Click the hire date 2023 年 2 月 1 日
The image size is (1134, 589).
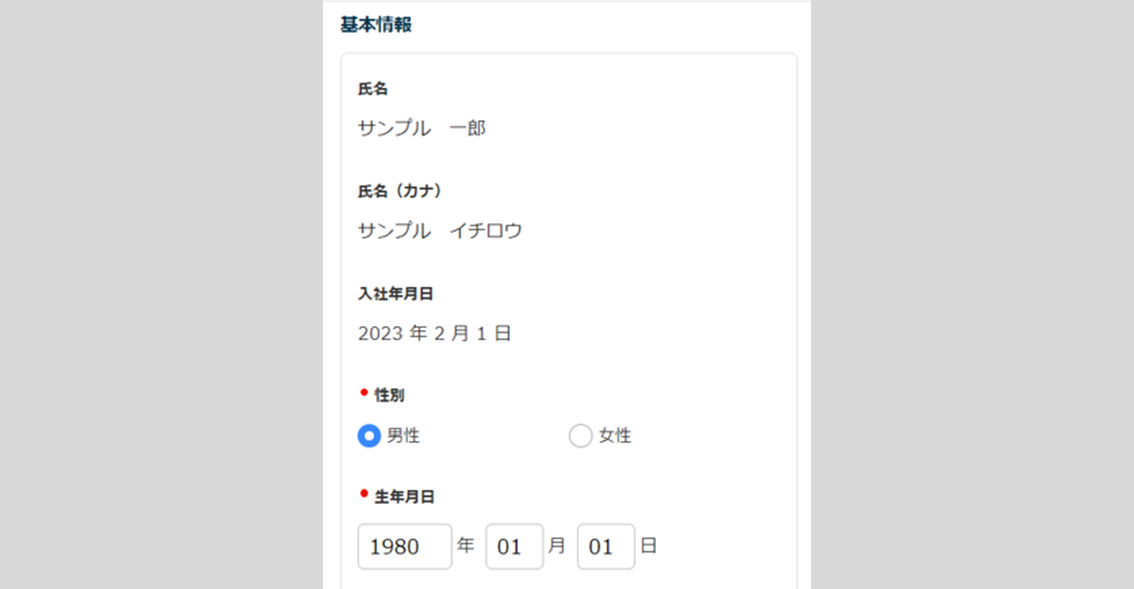pos(435,334)
